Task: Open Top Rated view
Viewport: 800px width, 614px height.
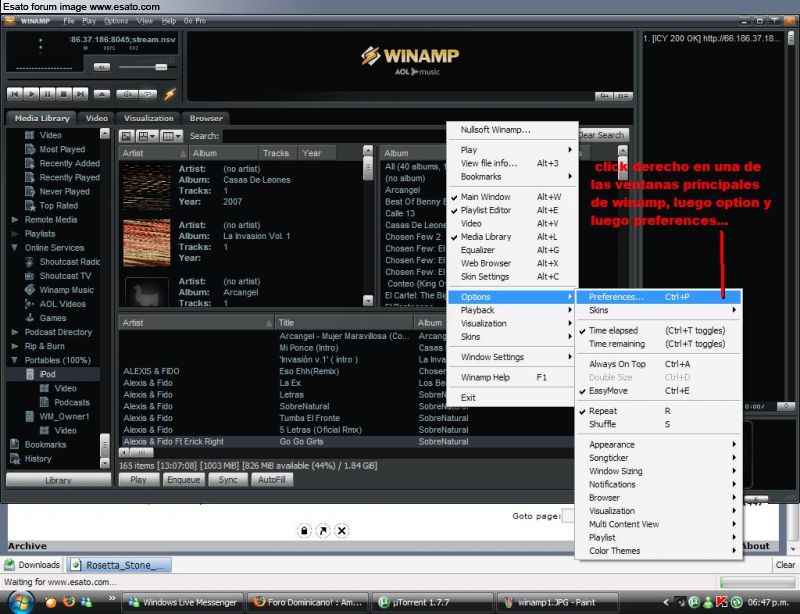Action: click(x=59, y=206)
